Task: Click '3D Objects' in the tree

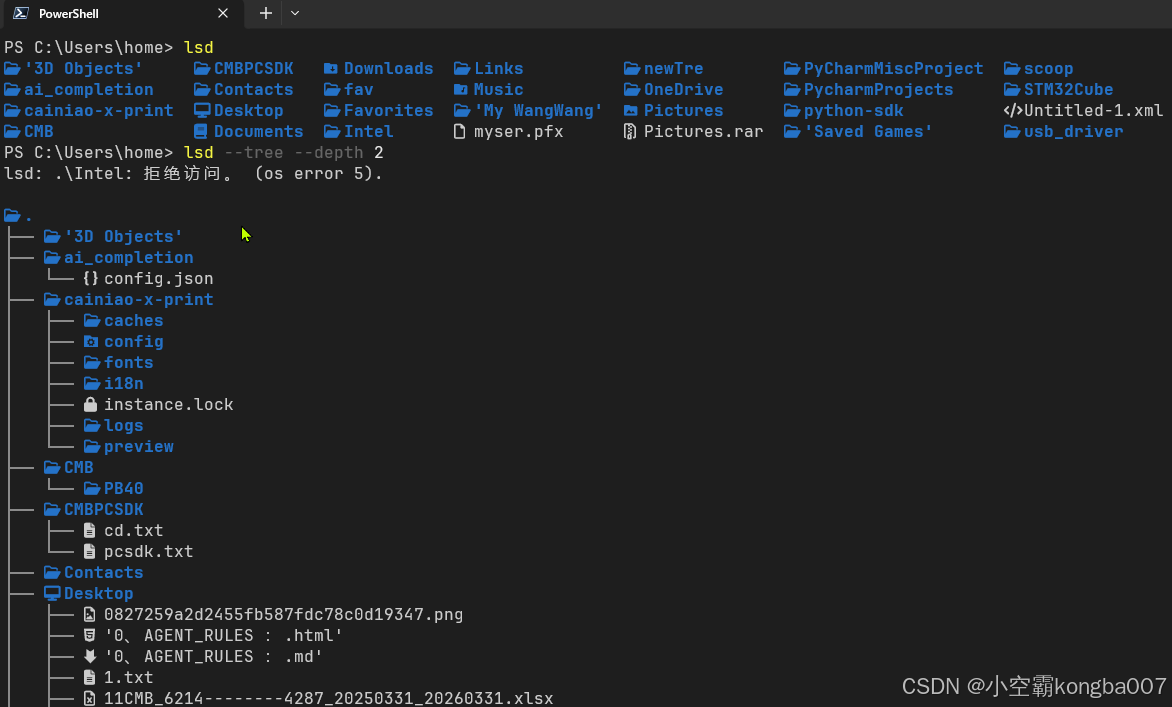Action: pyautogui.click(x=123, y=237)
